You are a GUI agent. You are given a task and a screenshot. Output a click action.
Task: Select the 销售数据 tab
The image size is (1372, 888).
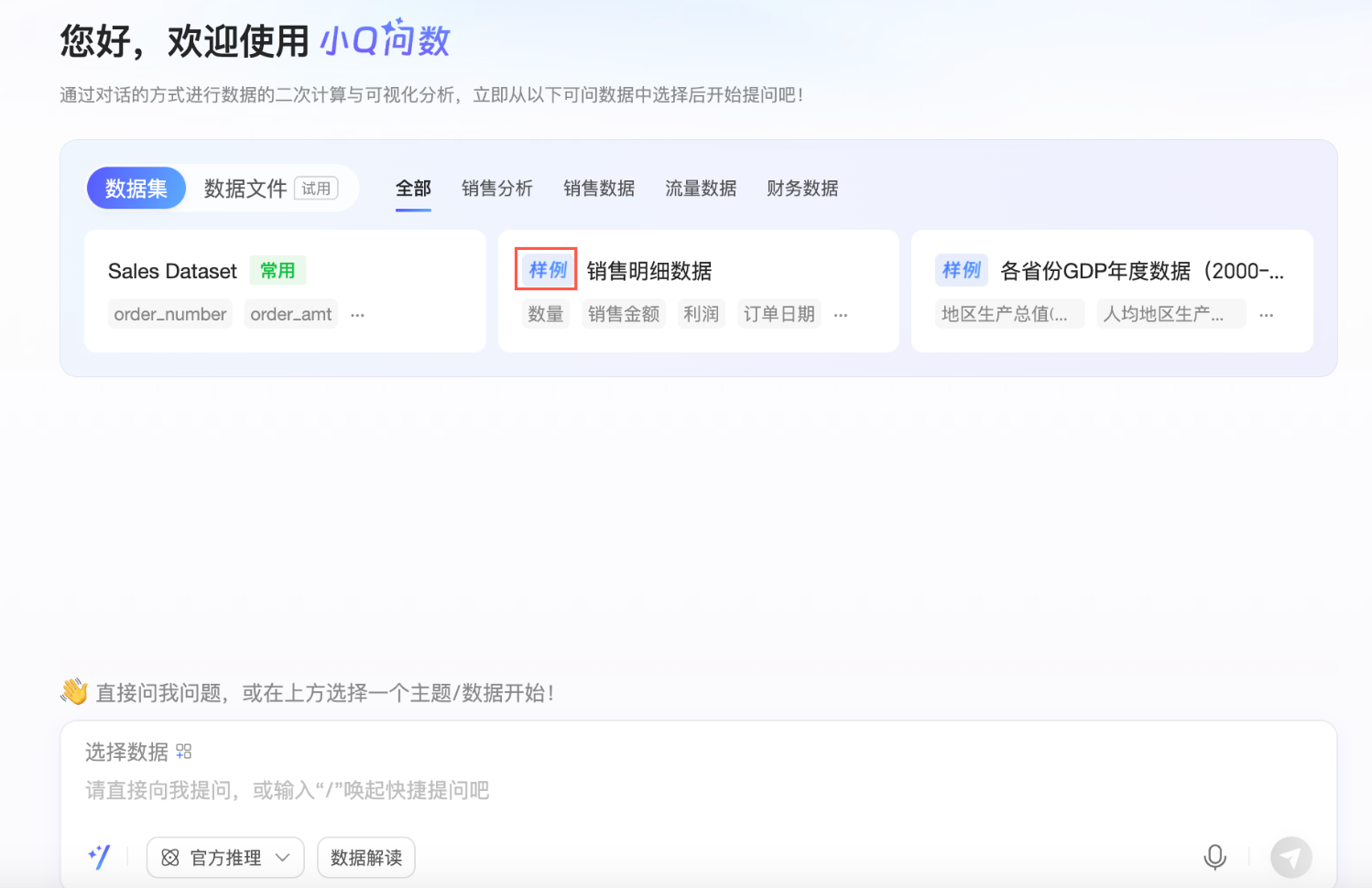point(599,189)
